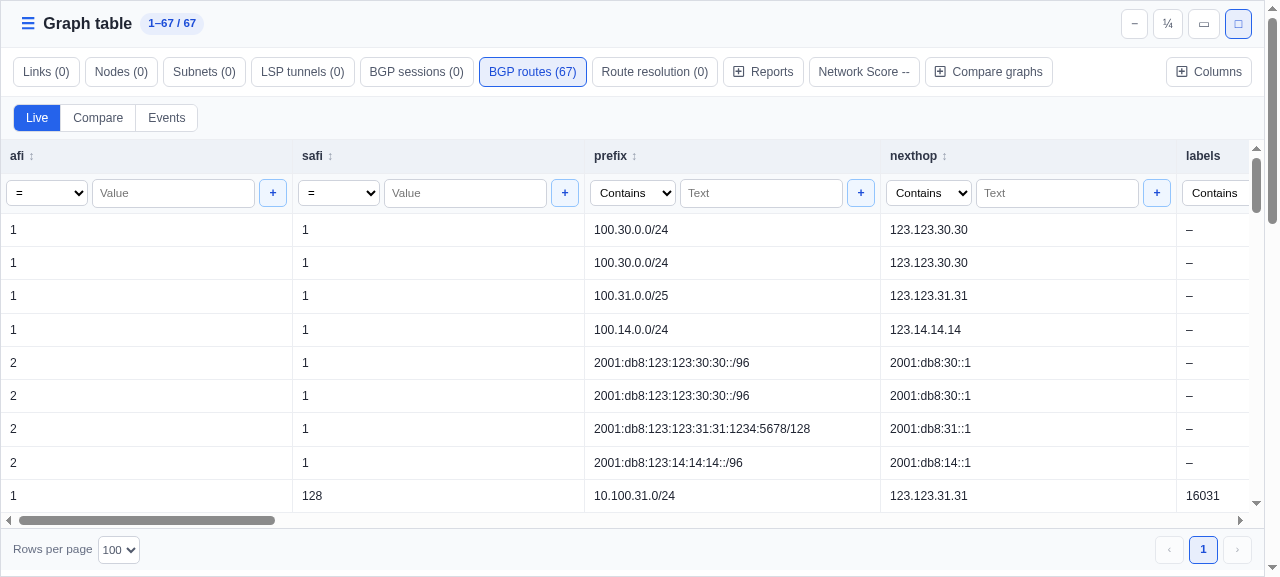Image resolution: width=1280 pixels, height=577 pixels.
Task: Open the afi operator dropdown
Action: tap(47, 193)
